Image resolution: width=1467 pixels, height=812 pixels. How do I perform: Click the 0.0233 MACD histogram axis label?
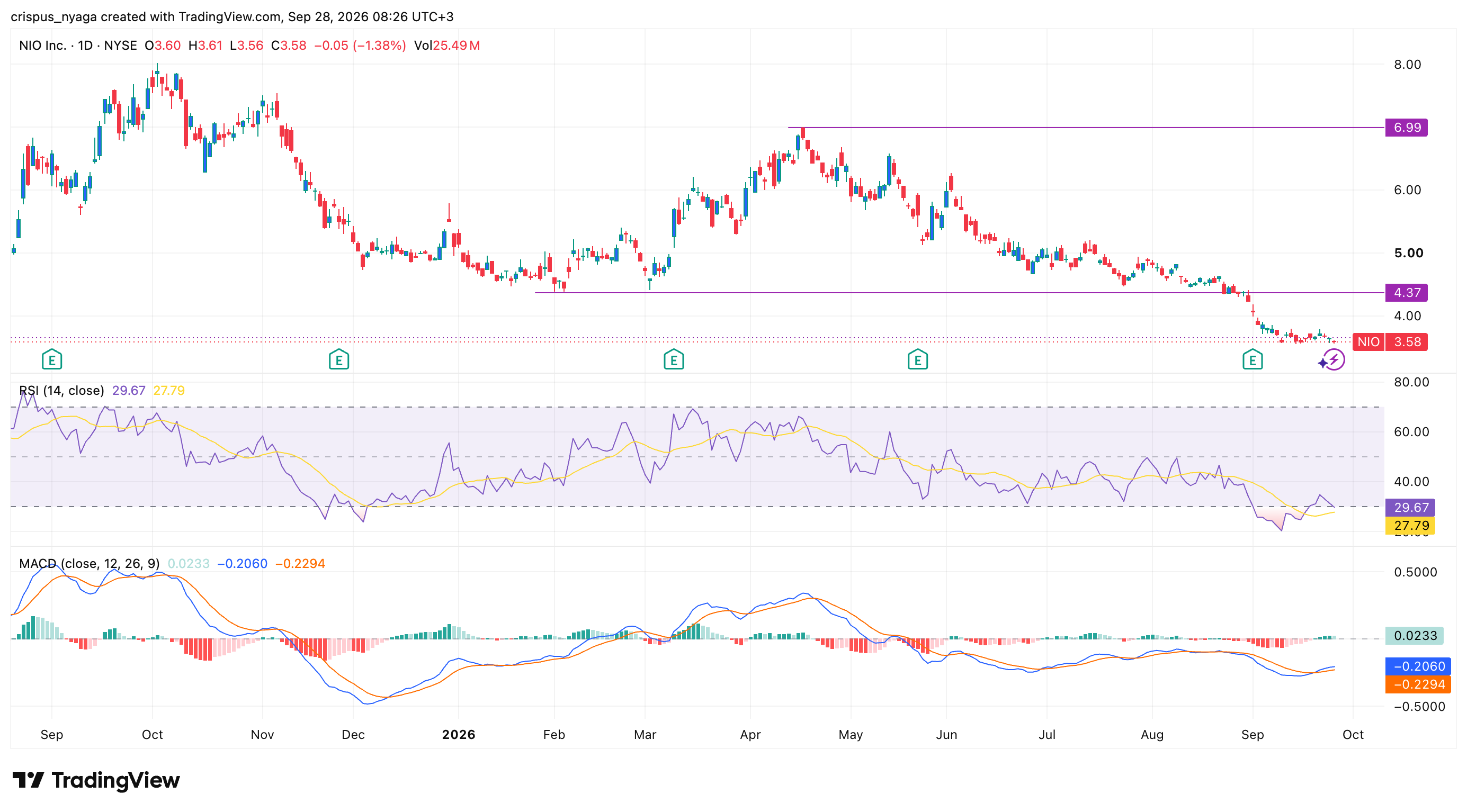(1415, 636)
